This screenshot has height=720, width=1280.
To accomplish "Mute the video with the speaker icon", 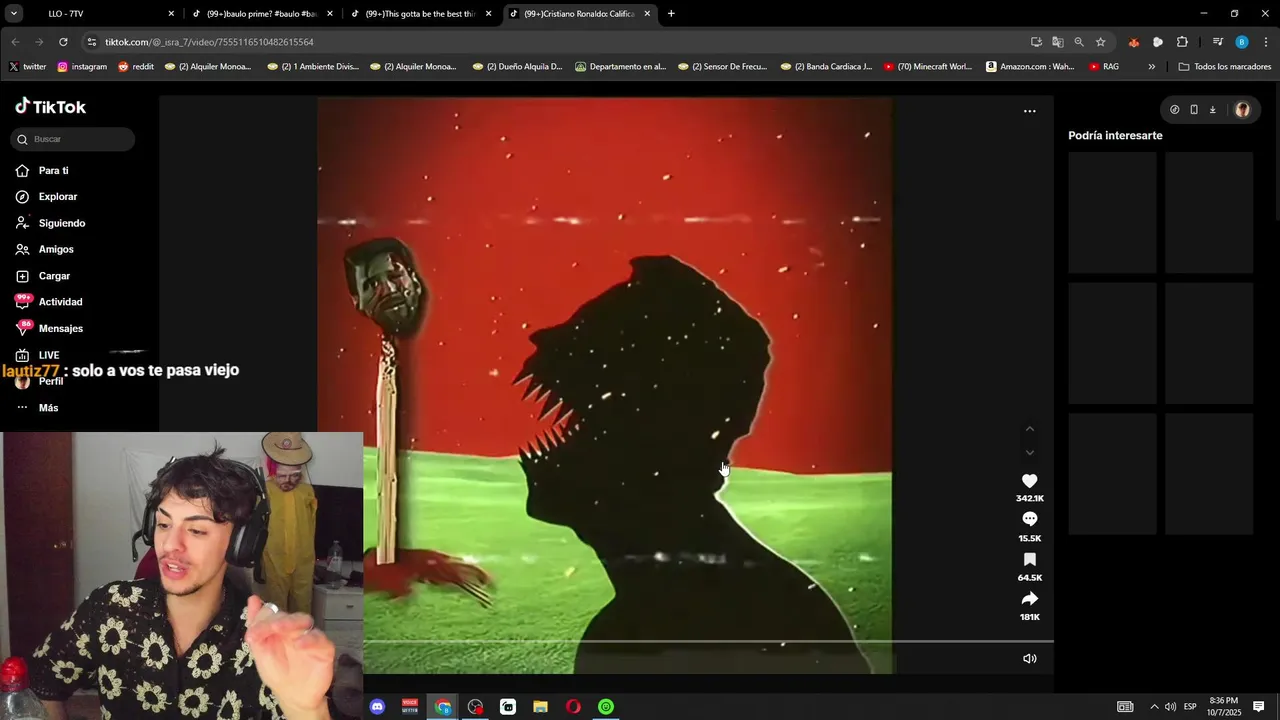I will tap(1029, 658).
